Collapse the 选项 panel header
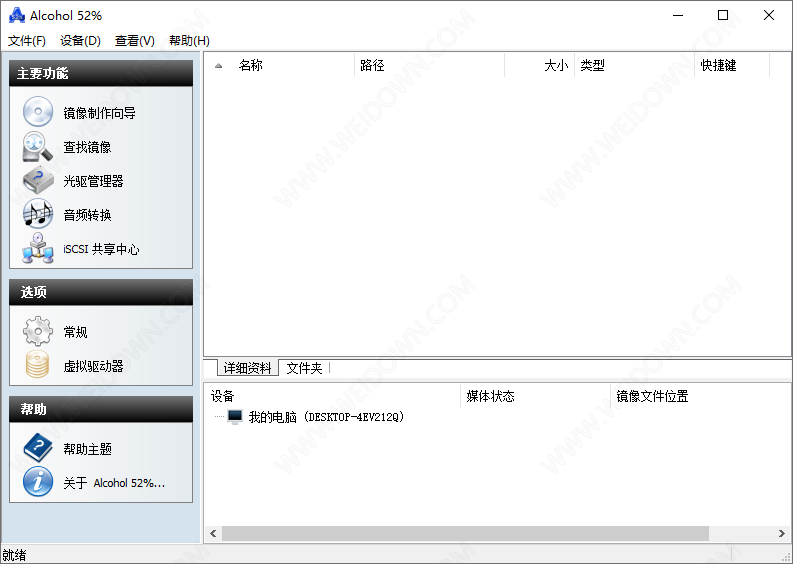This screenshot has width=793, height=564. [x=101, y=292]
